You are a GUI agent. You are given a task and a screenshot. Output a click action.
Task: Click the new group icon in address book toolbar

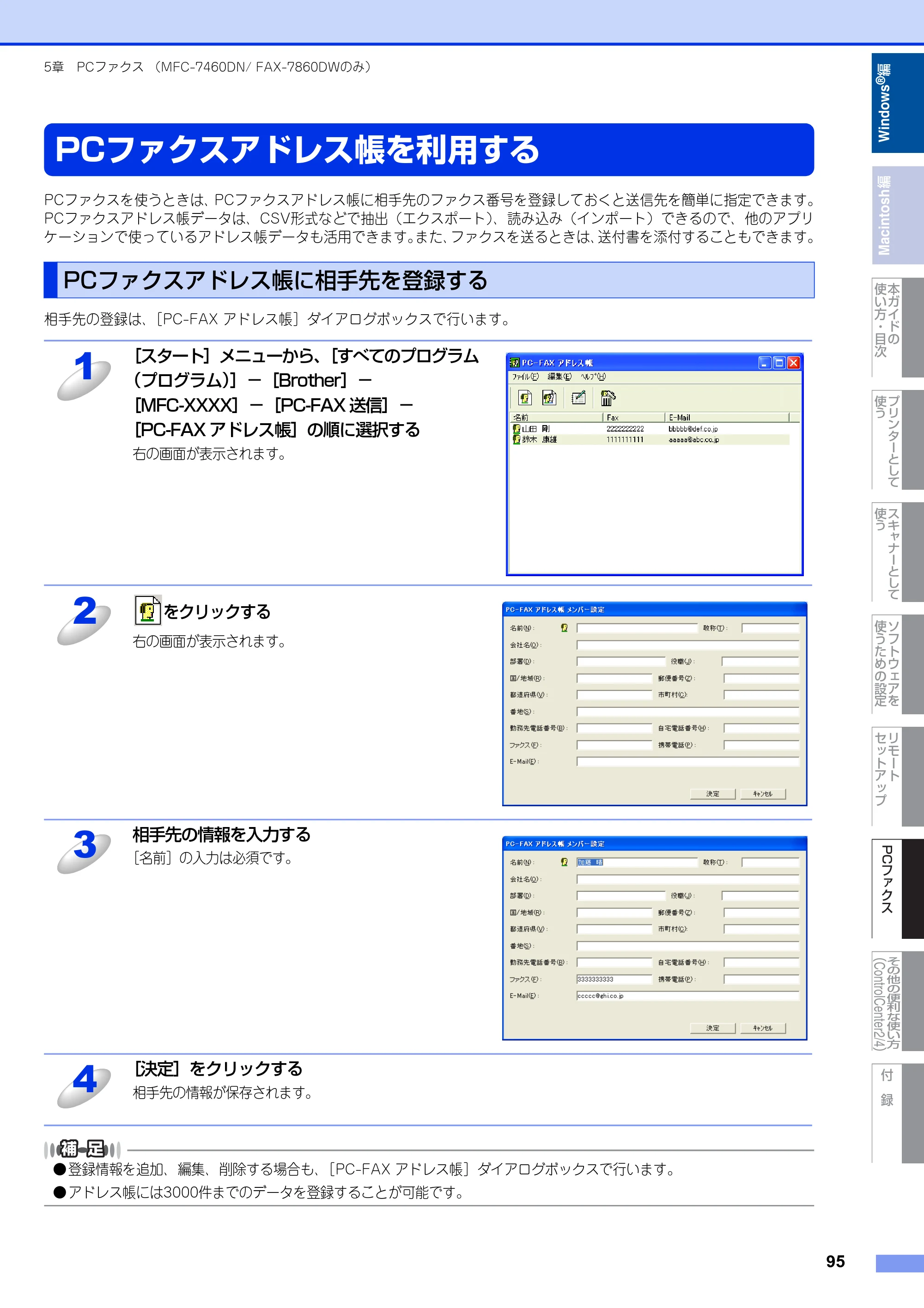(549, 397)
